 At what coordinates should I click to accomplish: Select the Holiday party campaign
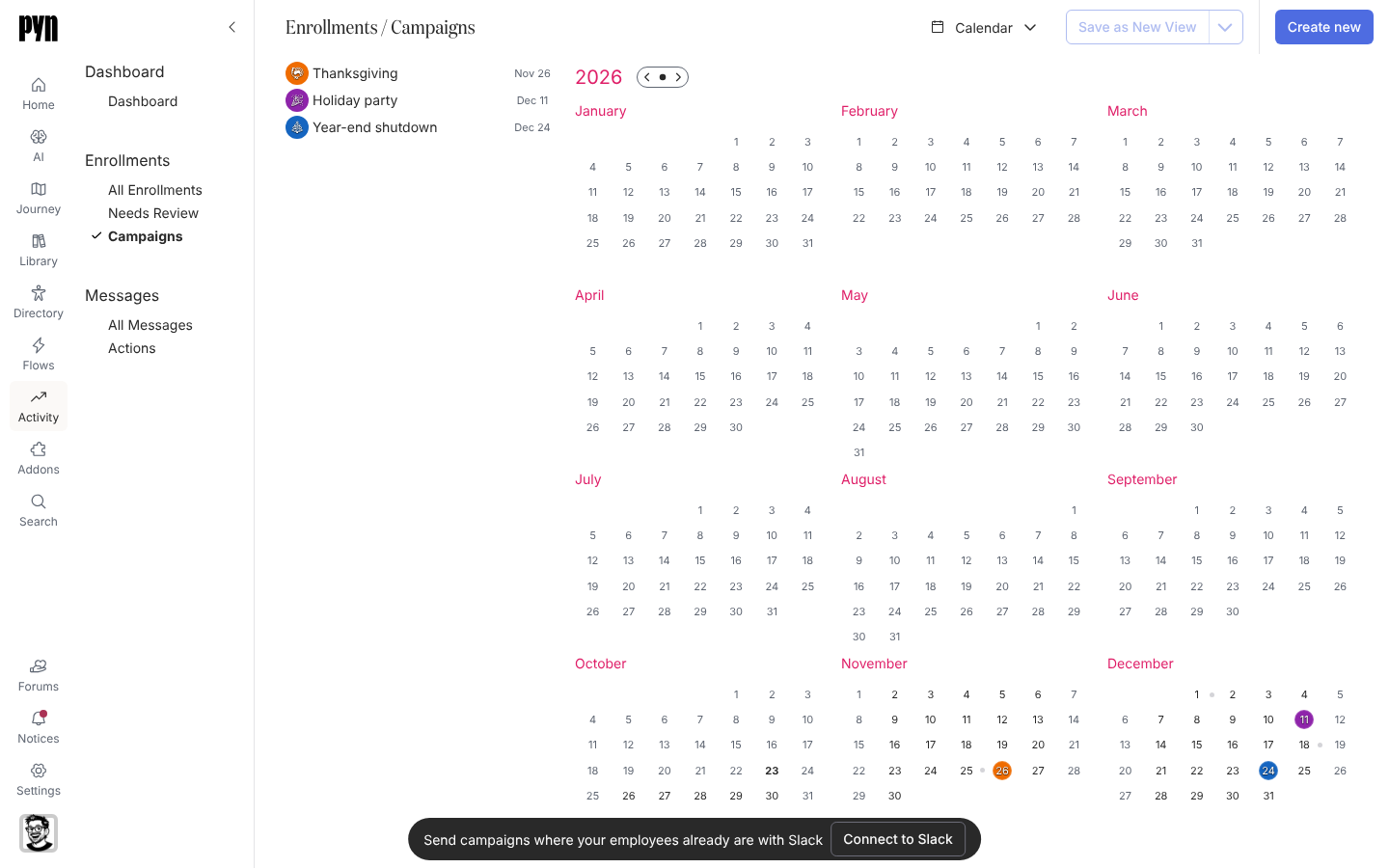(x=419, y=100)
